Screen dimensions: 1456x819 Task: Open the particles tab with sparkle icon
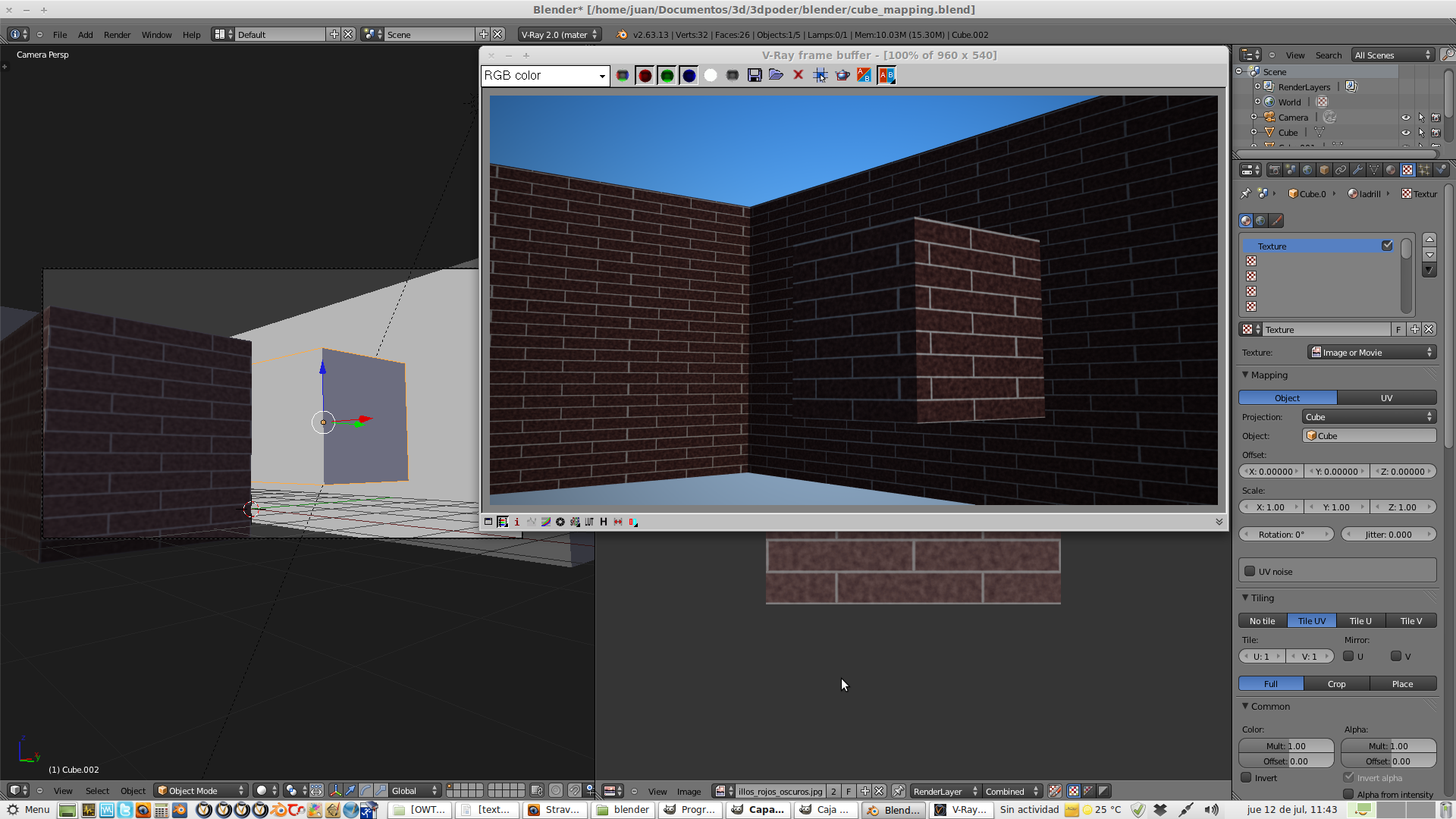point(1424,170)
